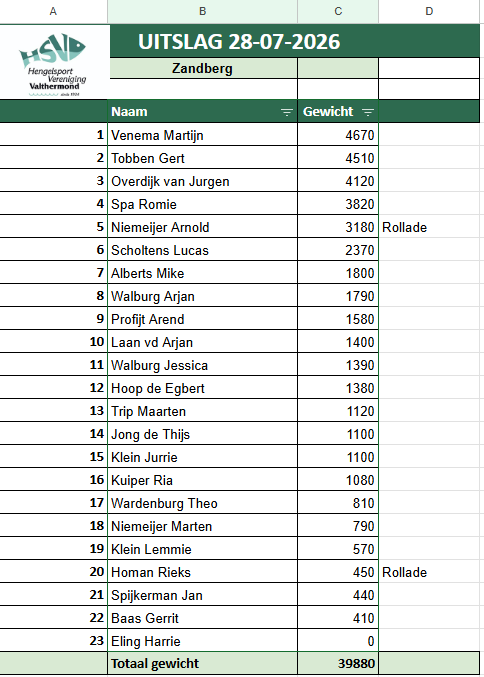Viewport: 484px width, 677px height.
Task: Select column C header
Action: (338, 11)
